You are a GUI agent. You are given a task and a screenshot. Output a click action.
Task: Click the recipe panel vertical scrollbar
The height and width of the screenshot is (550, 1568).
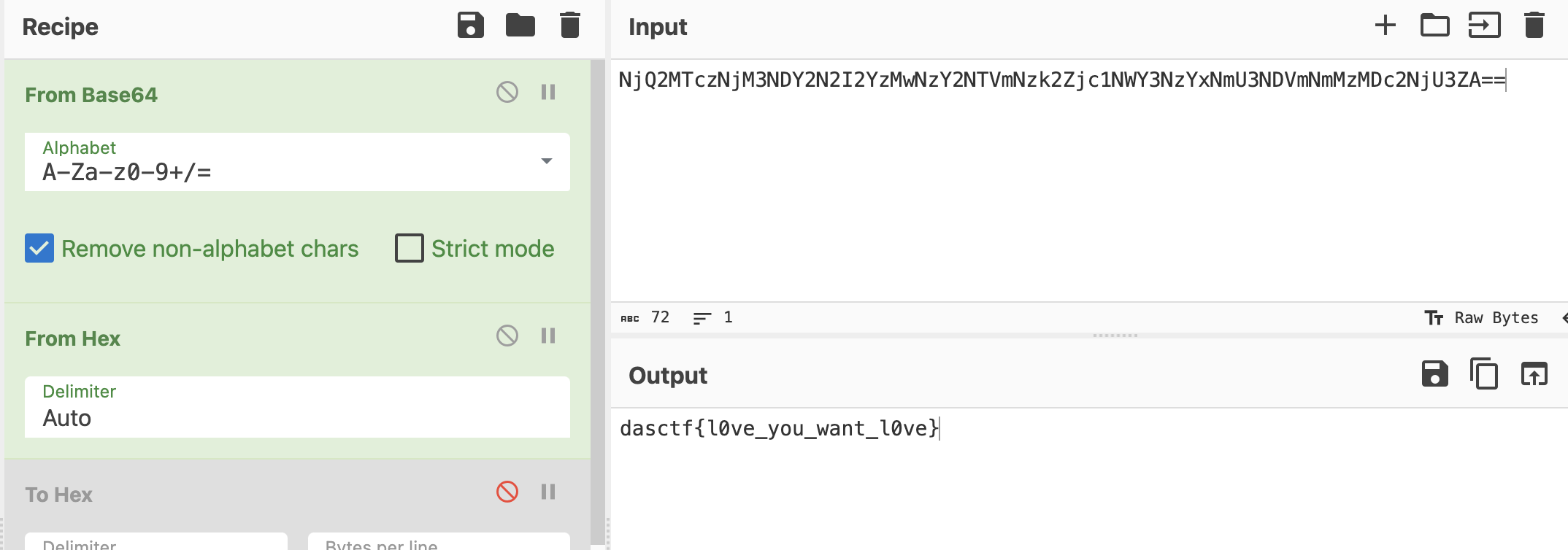point(598,292)
